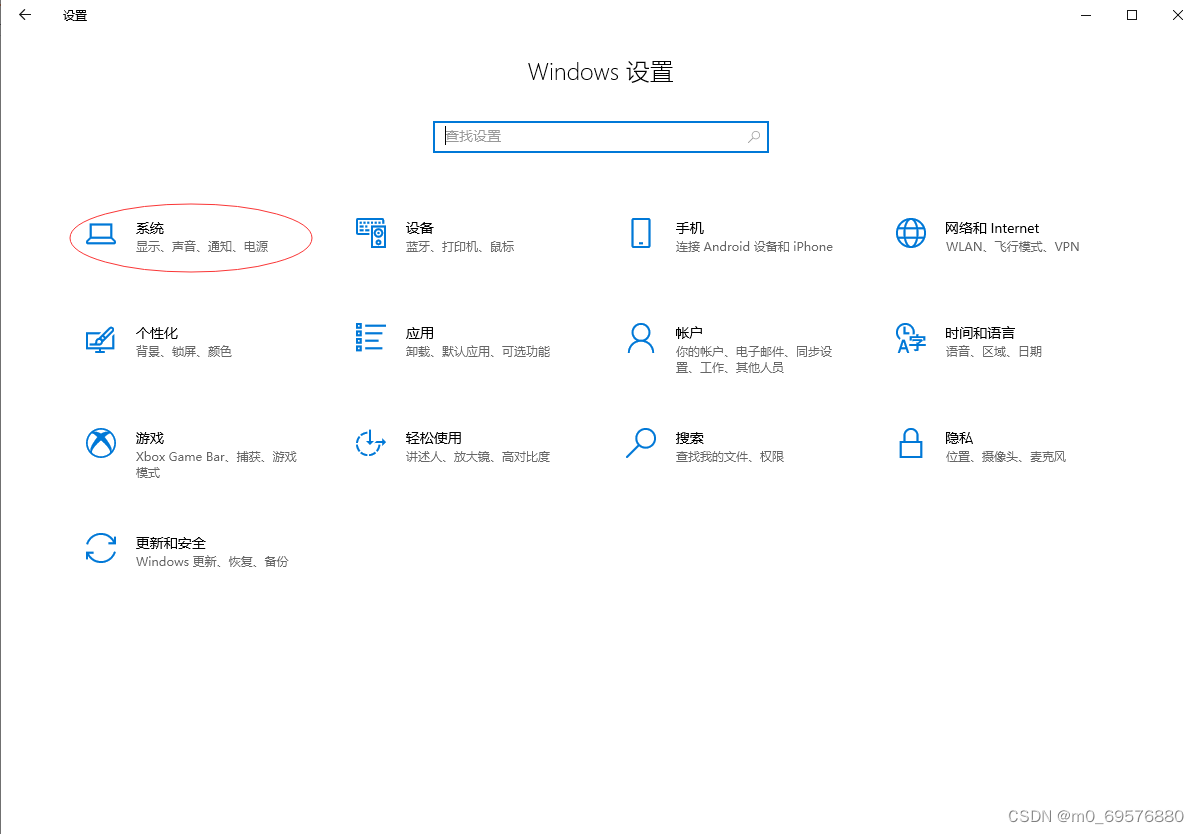This screenshot has width=1199, height=834.
Task: Open the 手机 phone icon
Action: point(641,233)
